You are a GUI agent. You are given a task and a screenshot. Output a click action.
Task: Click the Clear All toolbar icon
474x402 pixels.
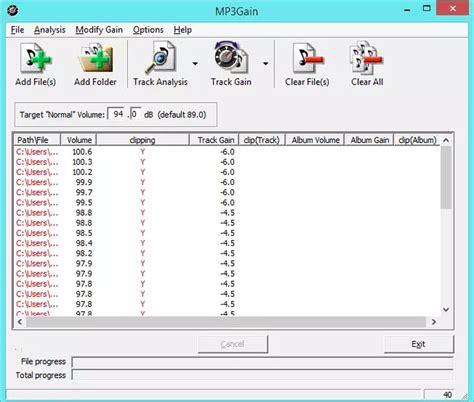(367, 64)
